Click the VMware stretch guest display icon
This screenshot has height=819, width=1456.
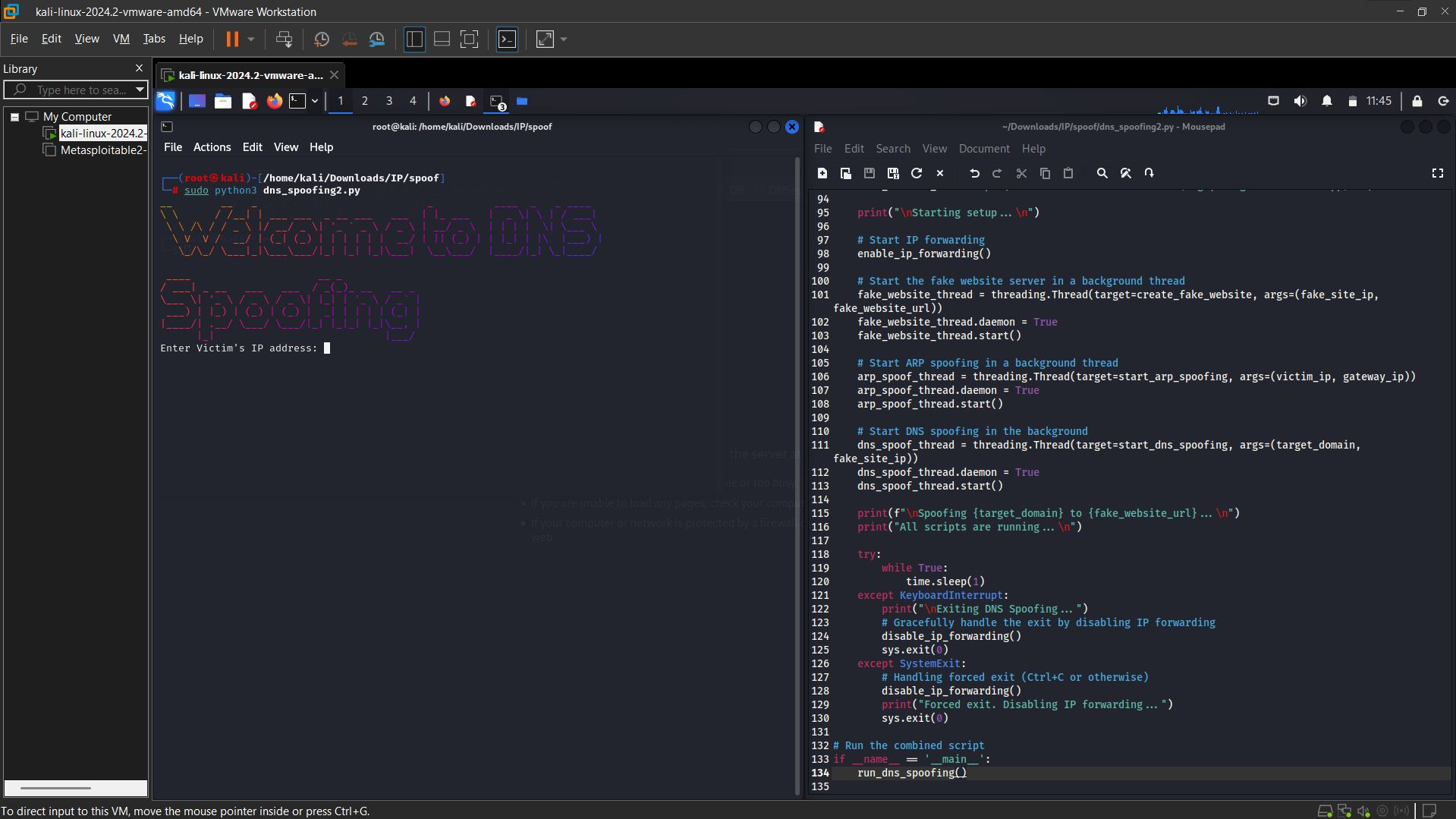(545, 39)
